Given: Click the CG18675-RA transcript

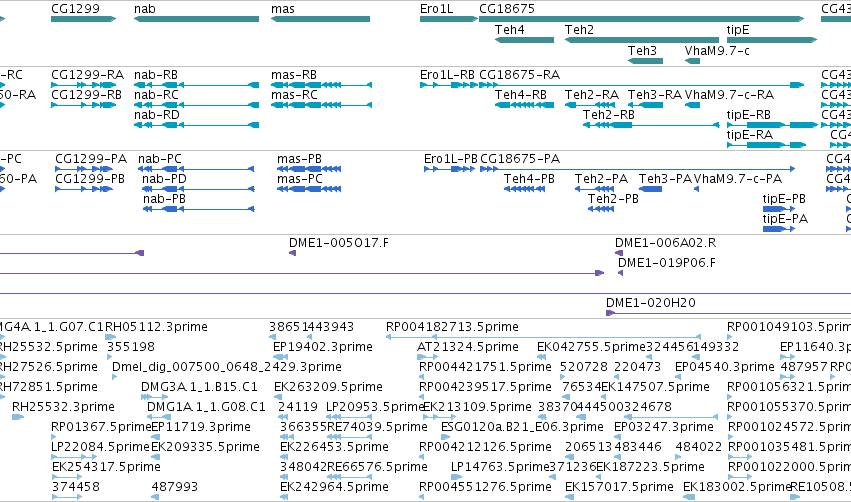Looking at the screenshot, I should coord(642,85).
